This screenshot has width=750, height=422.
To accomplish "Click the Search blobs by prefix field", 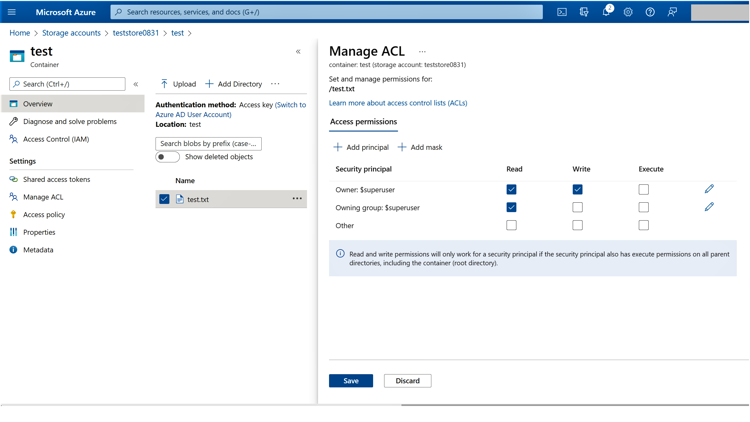I will coord(208,144).
